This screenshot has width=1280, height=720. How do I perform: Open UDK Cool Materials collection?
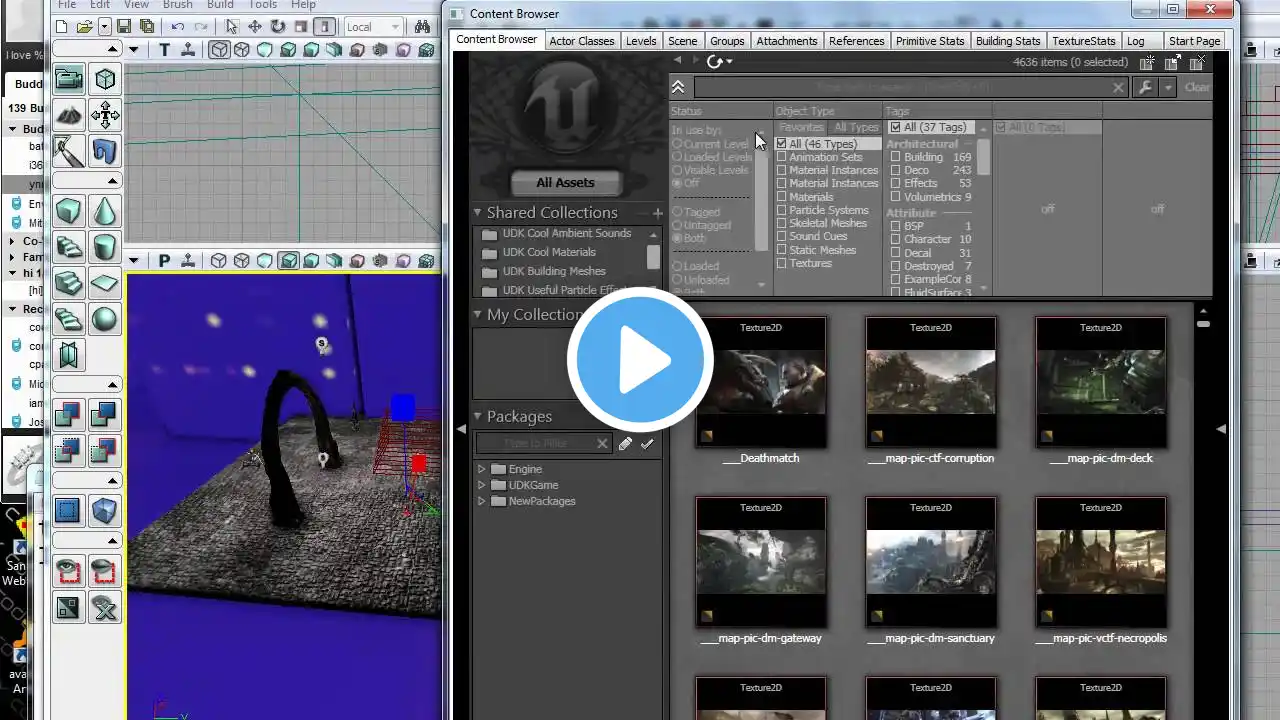pyautogui.click(x=549, y=252)
